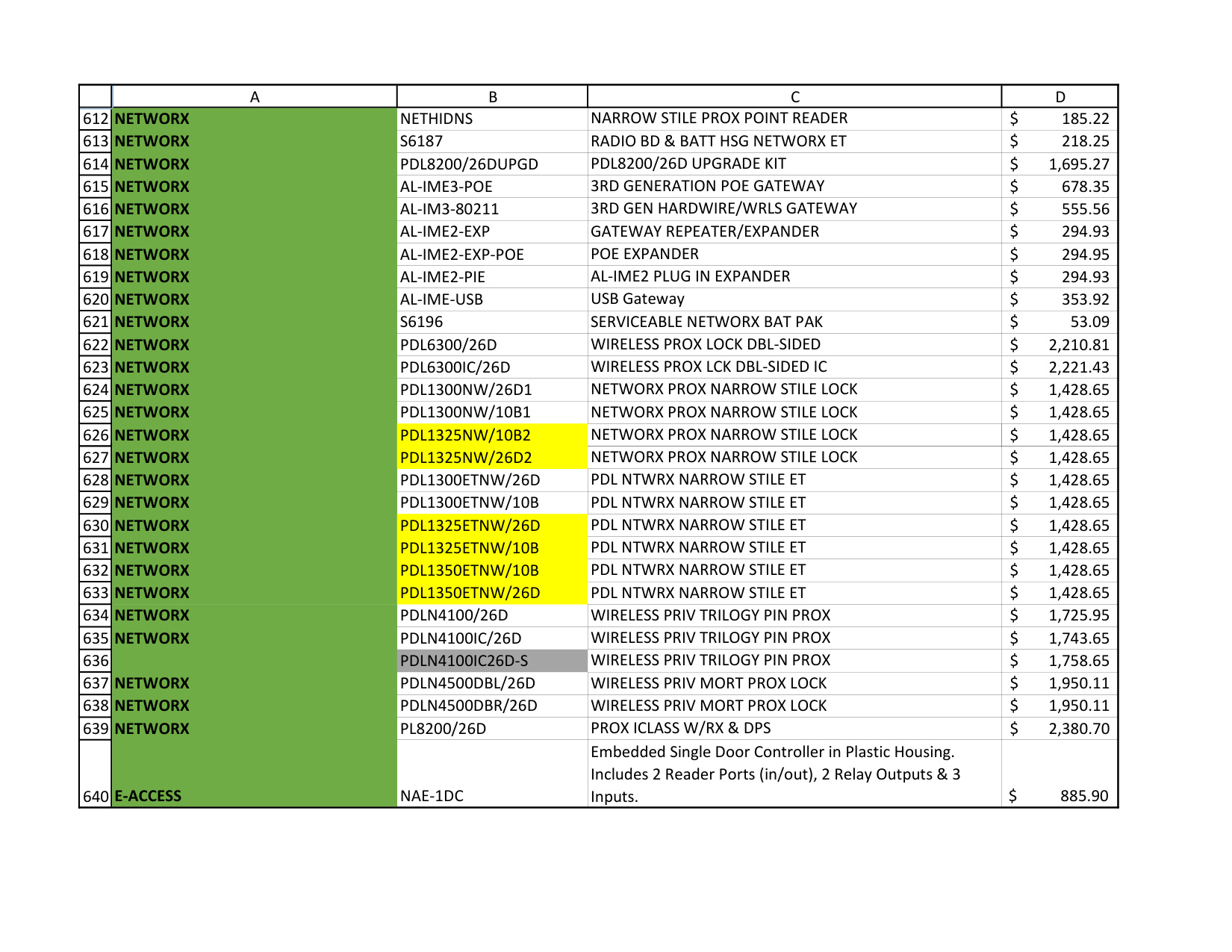Click description 3RD GEN HARDWIRE/WRLS GATEWAY
The height and width of the screenshot is (952, 1232).
(x=794, y=209)
